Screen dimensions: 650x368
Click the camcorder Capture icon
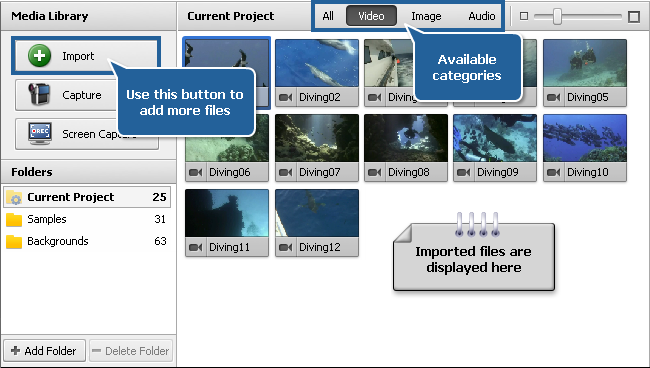click(39, 94)
